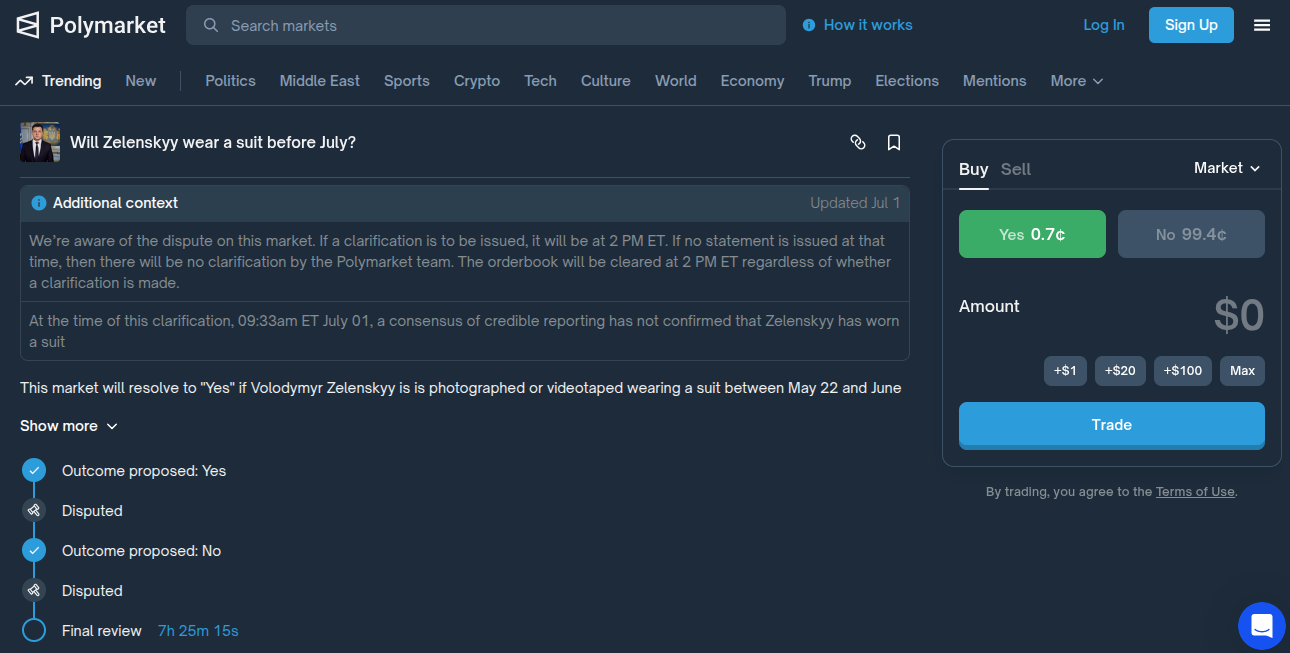The image size is (1290, 653).
Task: Click the Outcome proposed: No label
Action: [141, 551]
